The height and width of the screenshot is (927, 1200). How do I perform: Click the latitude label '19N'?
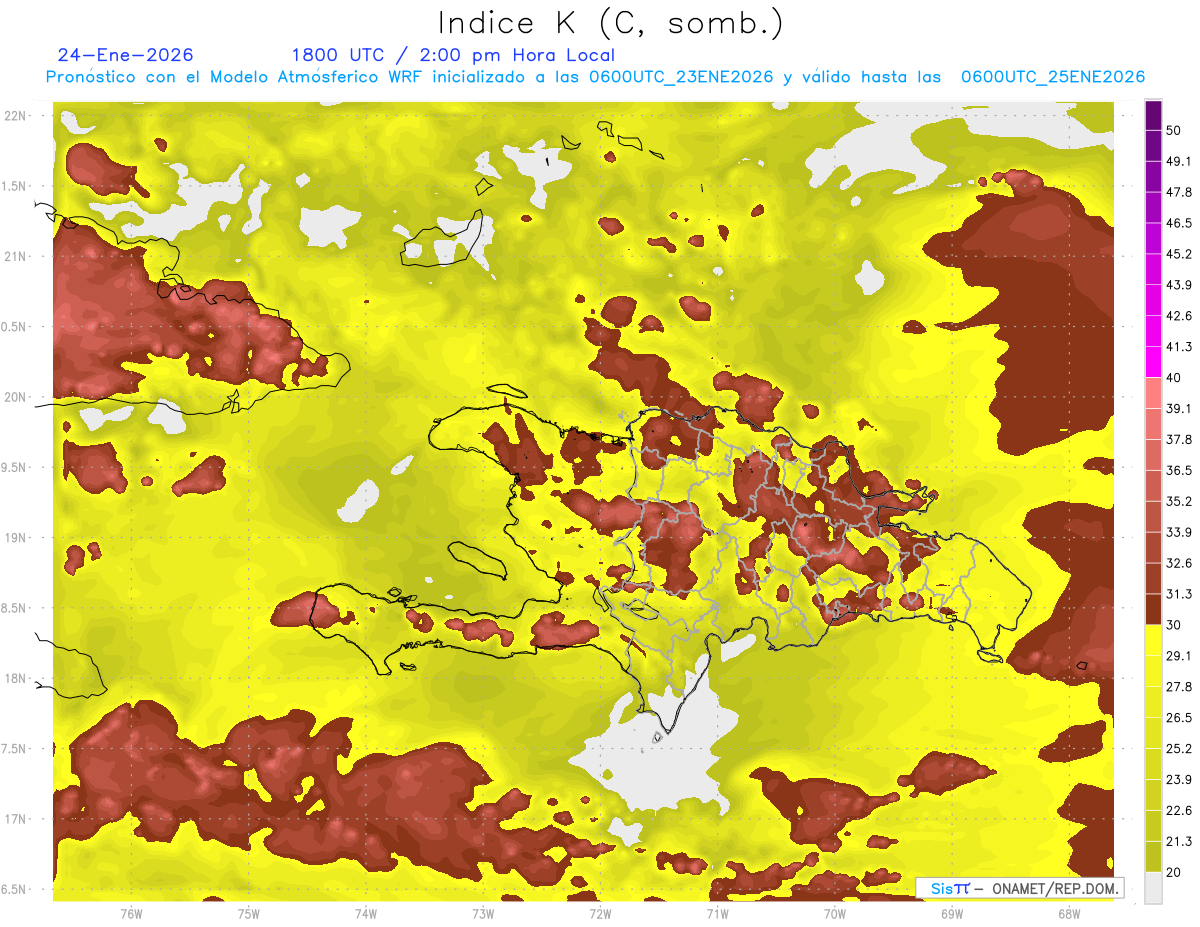(x=14, y=537)
